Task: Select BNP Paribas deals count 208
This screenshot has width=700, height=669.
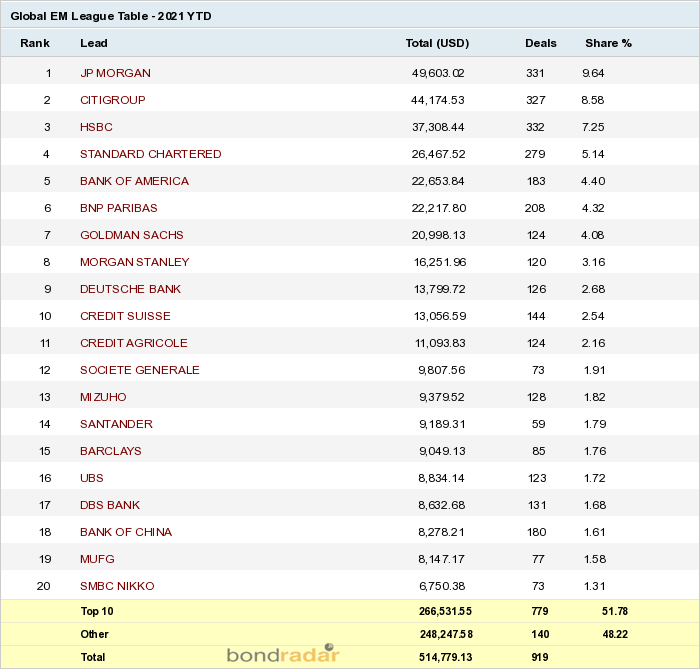Action: [x=535, y=208]
